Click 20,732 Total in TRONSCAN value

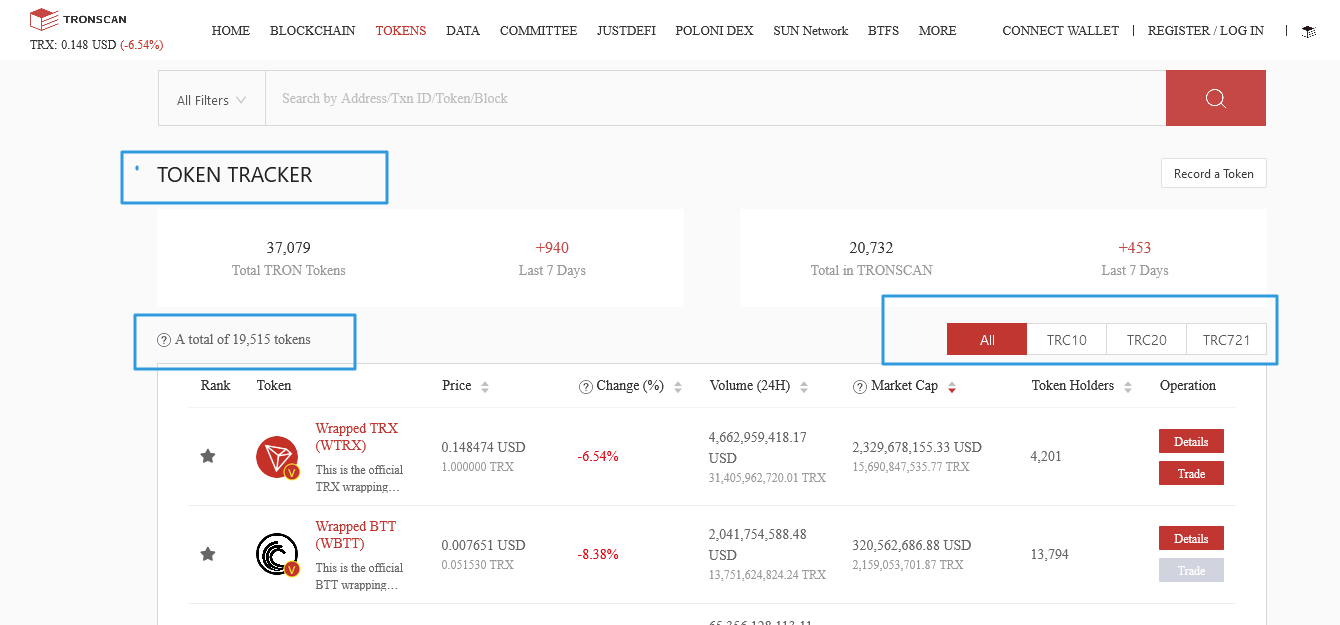[x=870, y=248]
